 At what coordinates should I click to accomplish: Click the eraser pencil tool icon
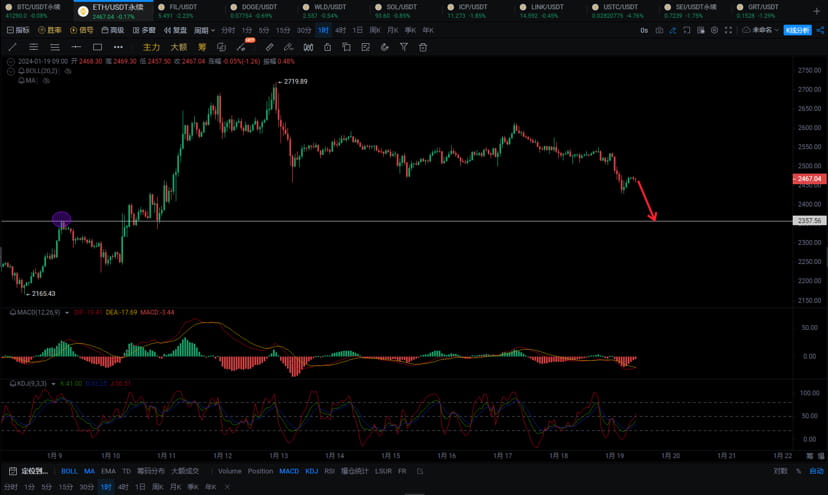click(x=288, y=48)
